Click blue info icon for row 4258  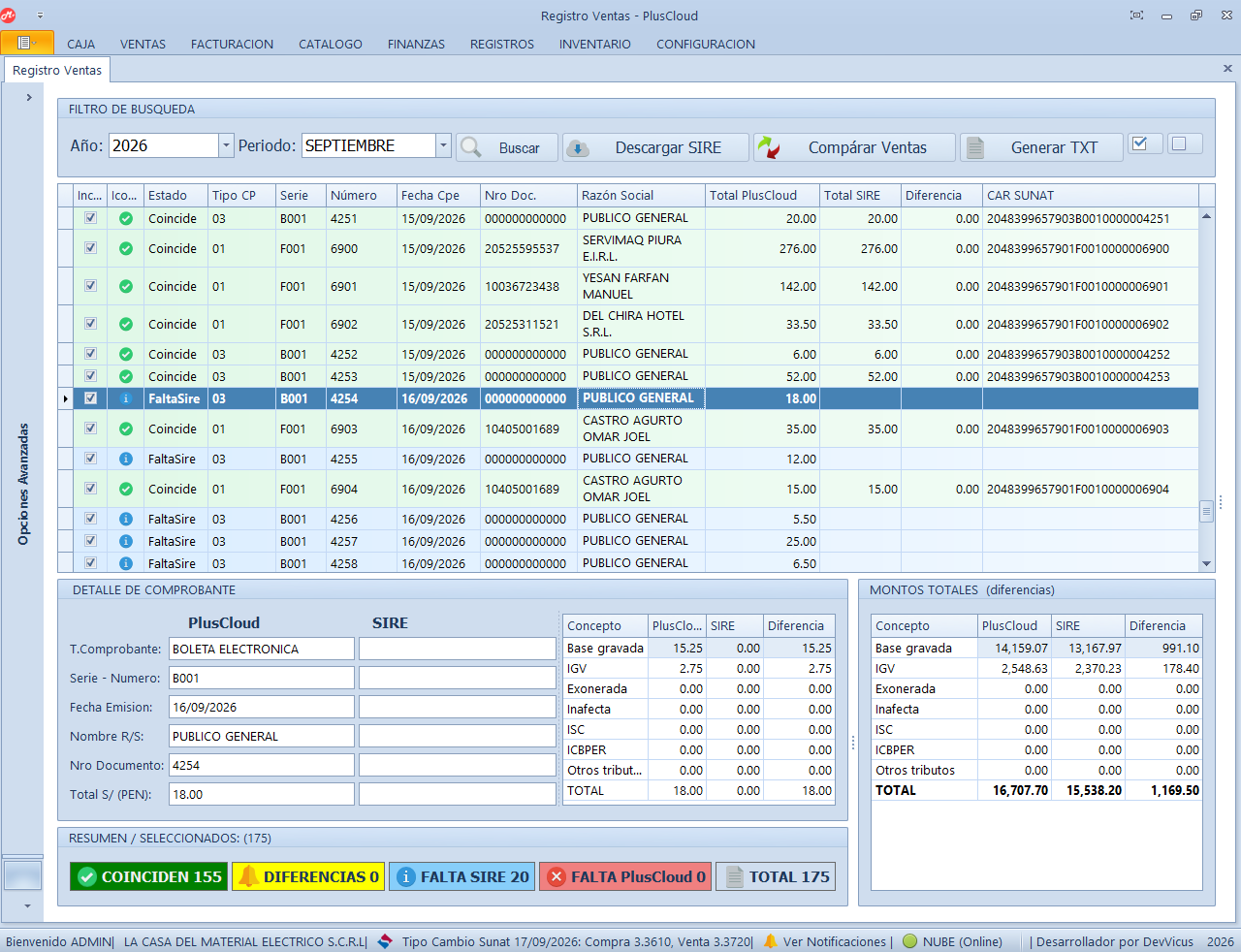pyautogui.click(x=126, y=563)
